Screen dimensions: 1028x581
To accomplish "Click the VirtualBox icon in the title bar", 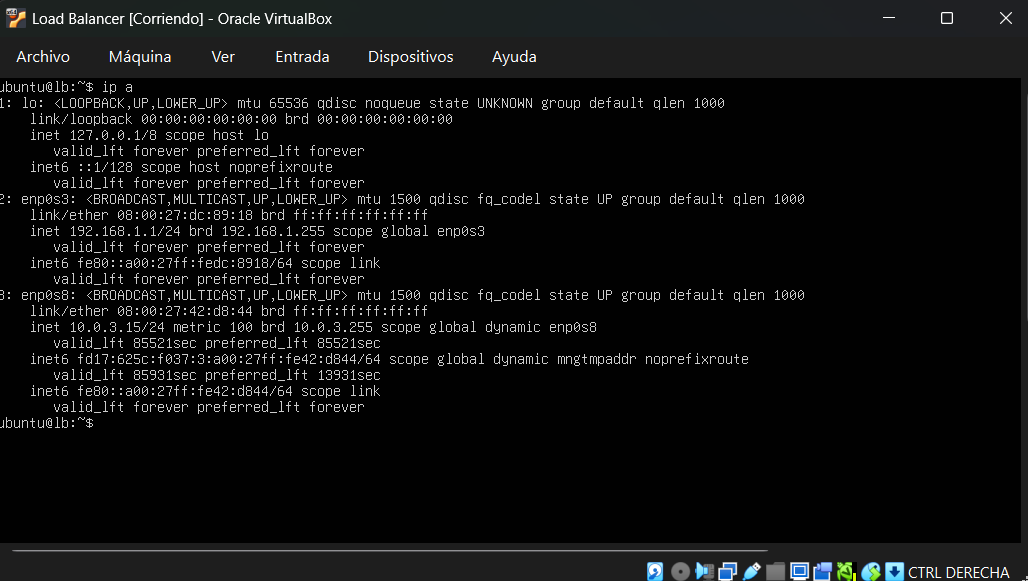I will [16, 19].
